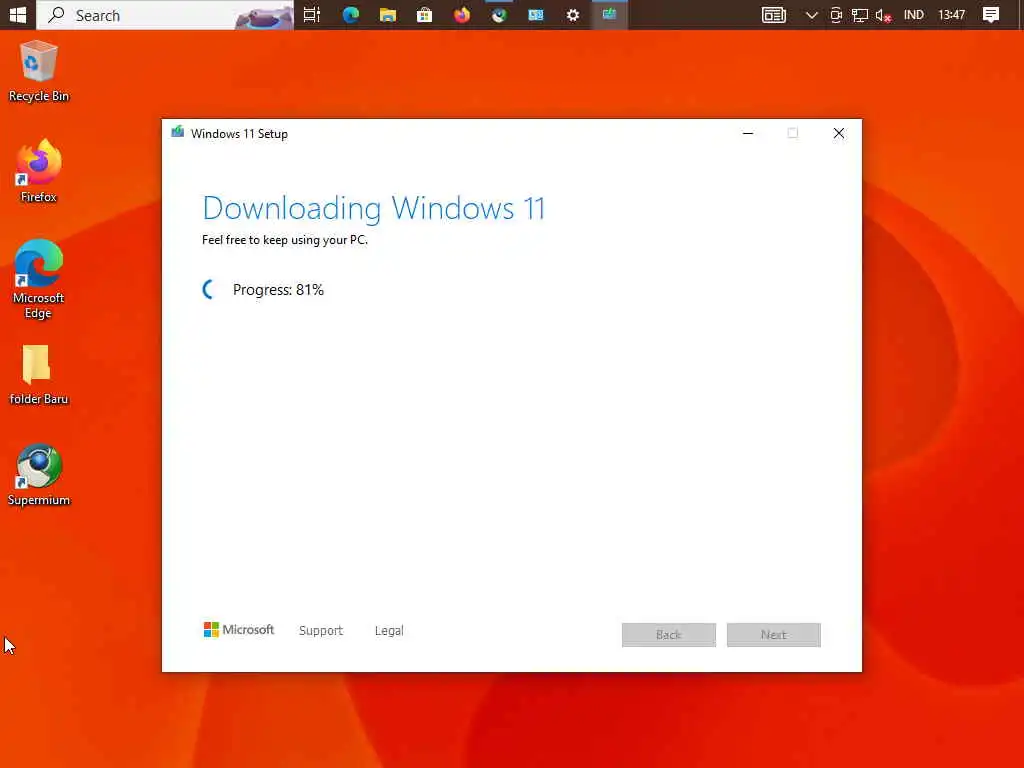Click the disabled maximize button in Setup
Screen dimensions: 1024x768
792,133
